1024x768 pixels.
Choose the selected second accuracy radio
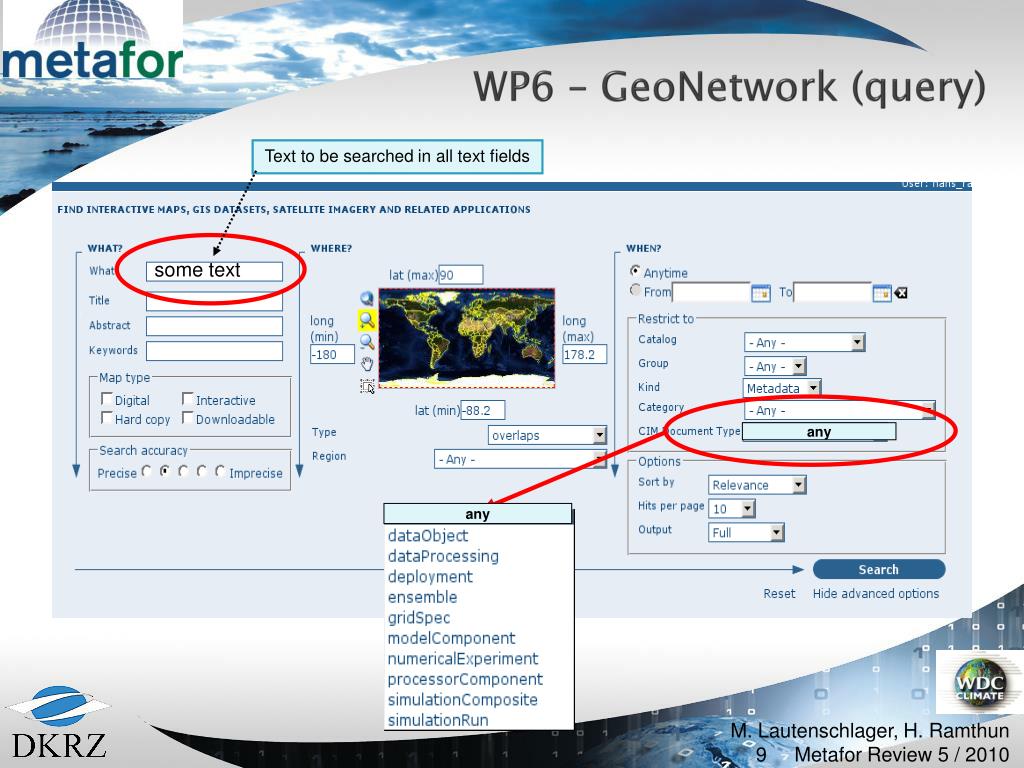165,470
